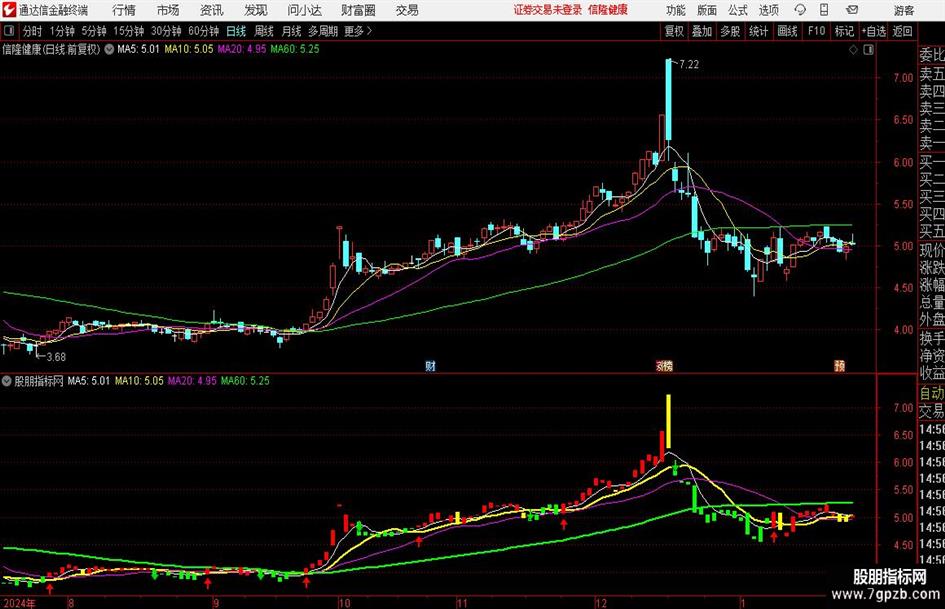Image resolution: width=945 pixels, height=609 pixels.
Task: Click the 财 marker on timeline
Action: [x=430, y=366]
